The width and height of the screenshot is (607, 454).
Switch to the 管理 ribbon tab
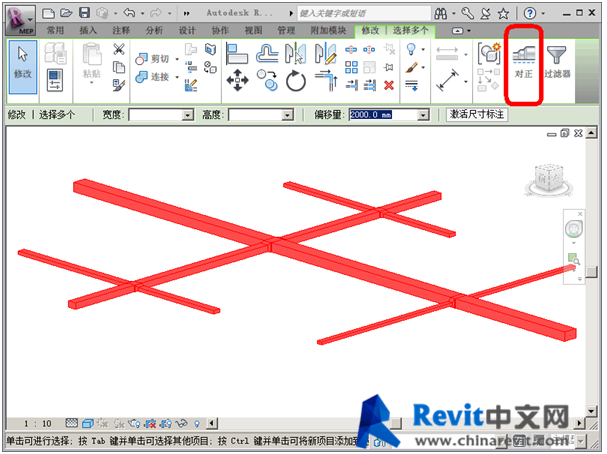coord(286,30)
